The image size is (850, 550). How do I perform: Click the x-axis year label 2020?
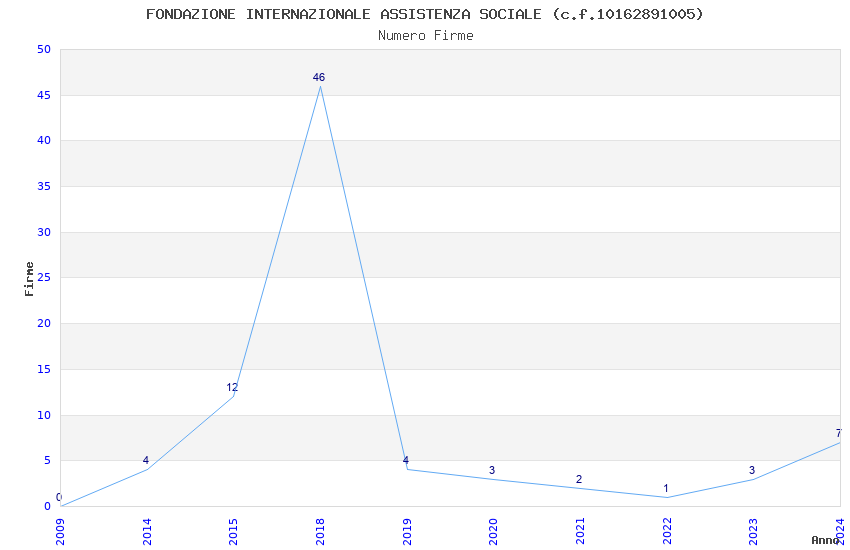coord(493,532)
